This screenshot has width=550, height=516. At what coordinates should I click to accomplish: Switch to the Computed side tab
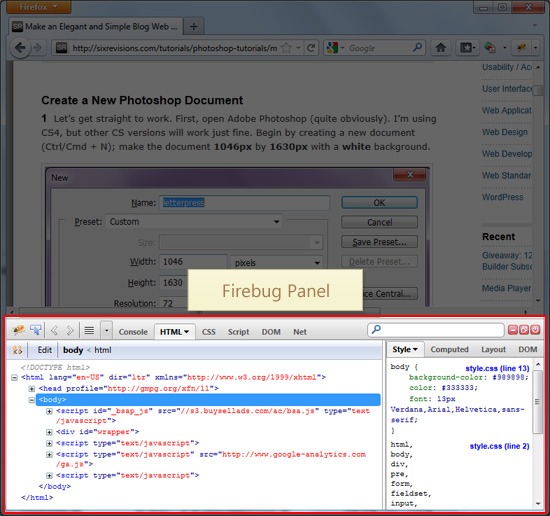(449, 349)
